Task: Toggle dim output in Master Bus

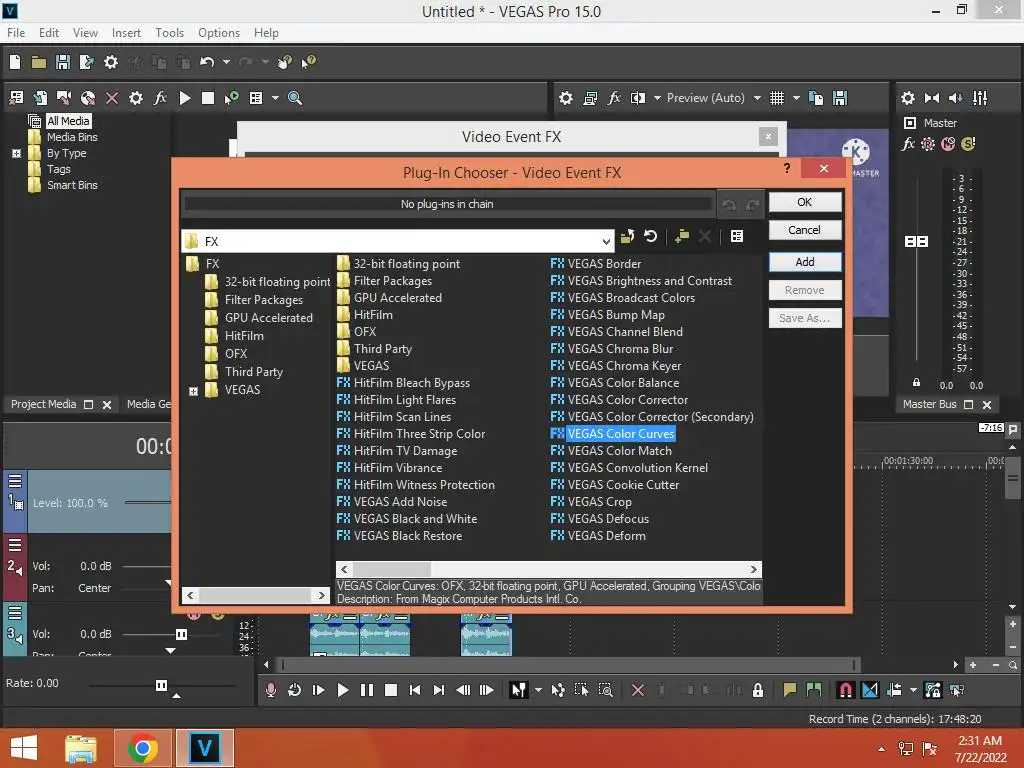Action: pyautogui.click(x=955, y=98)
